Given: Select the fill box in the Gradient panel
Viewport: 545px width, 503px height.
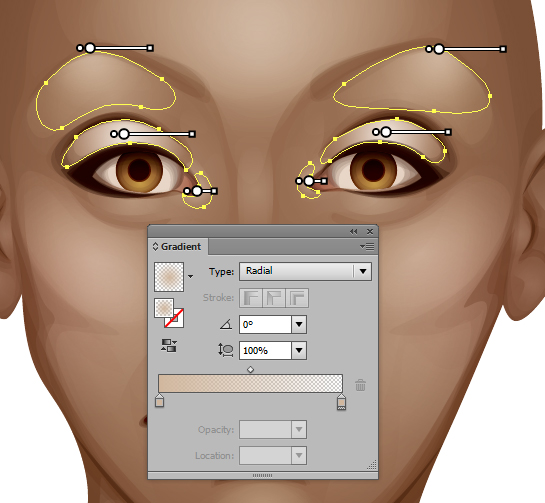Looking at the screenshot, I should 164,308.
